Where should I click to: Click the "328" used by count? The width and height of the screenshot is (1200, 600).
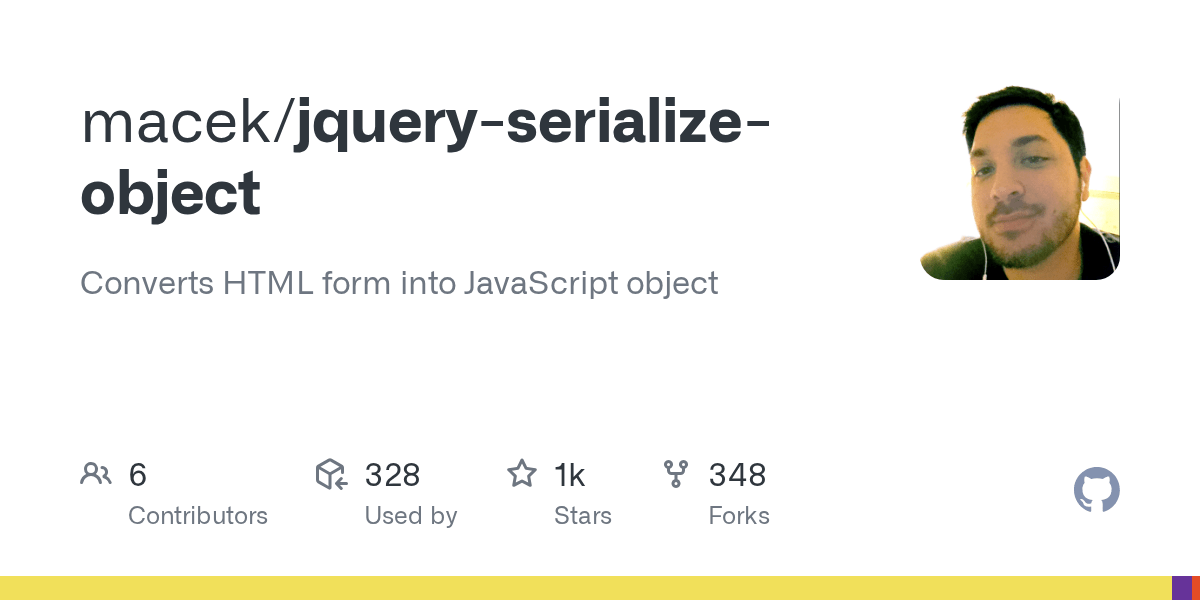(x=392, y=474)
